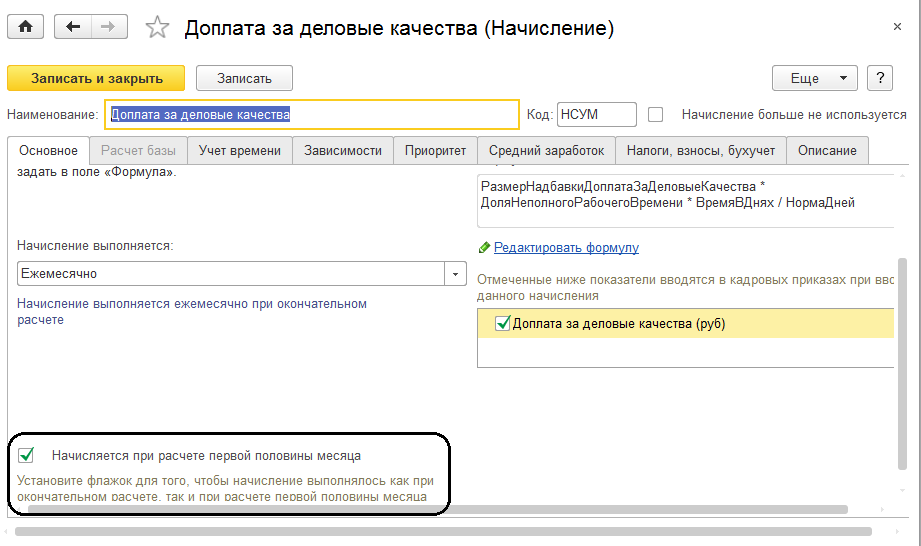Follow 'Редактировать формулу' link

pyautogui.click(x=566, y=248)
